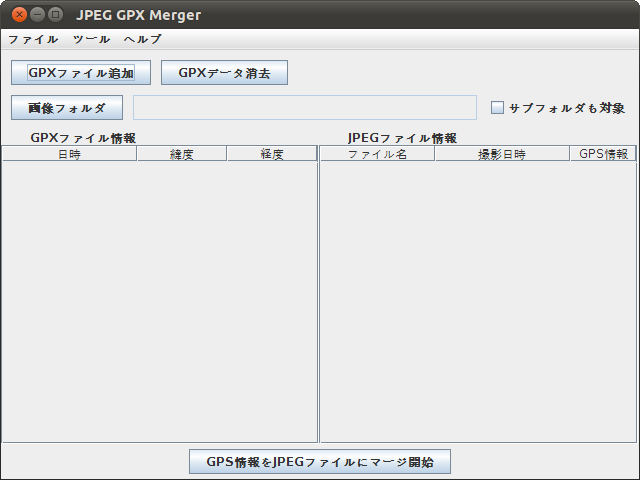
Task: Open the ファイル menu
Action: pos(33,39)
